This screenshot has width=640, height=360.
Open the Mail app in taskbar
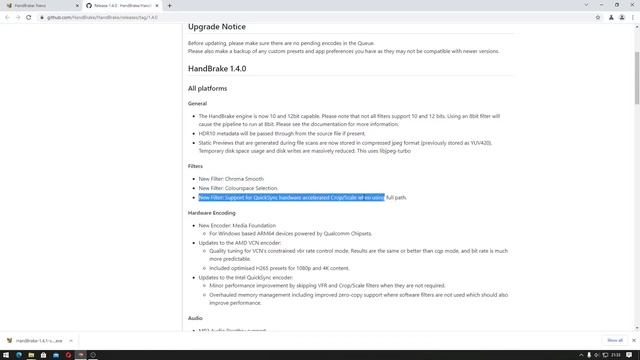click(56, 355)
